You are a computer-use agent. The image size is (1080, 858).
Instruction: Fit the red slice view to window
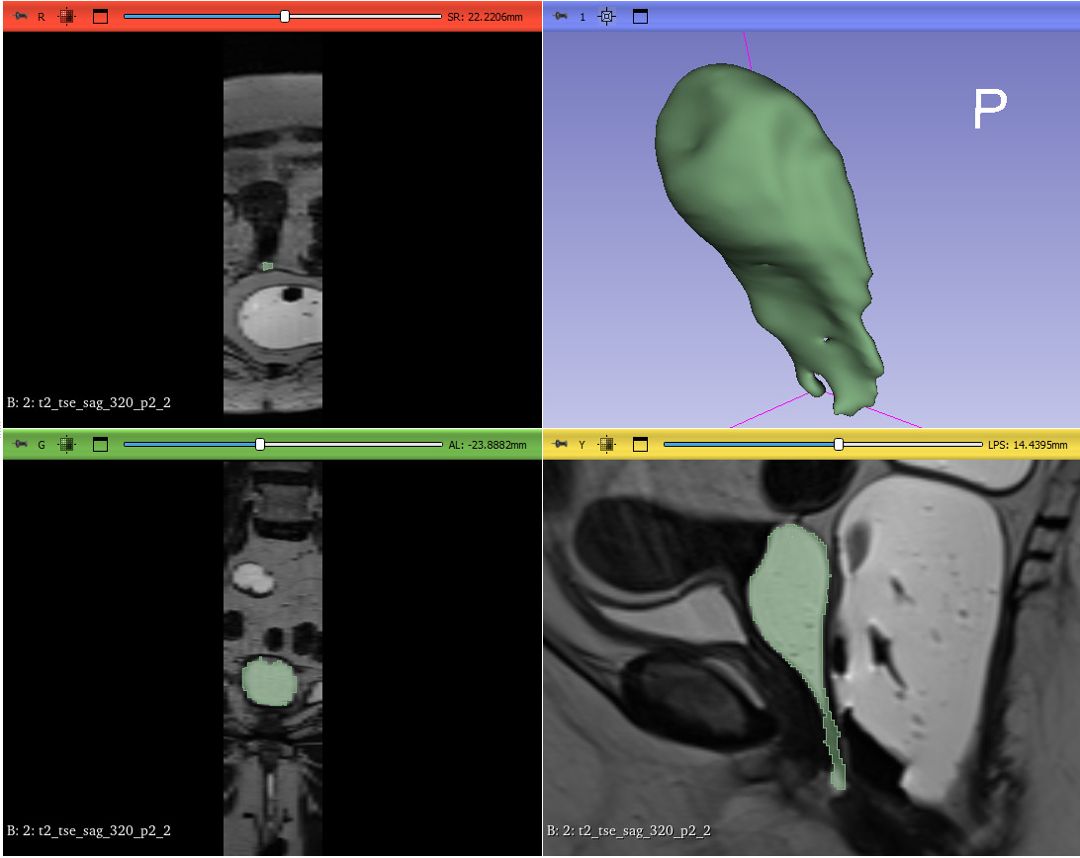pyautogui.click(x=66, y=17)
